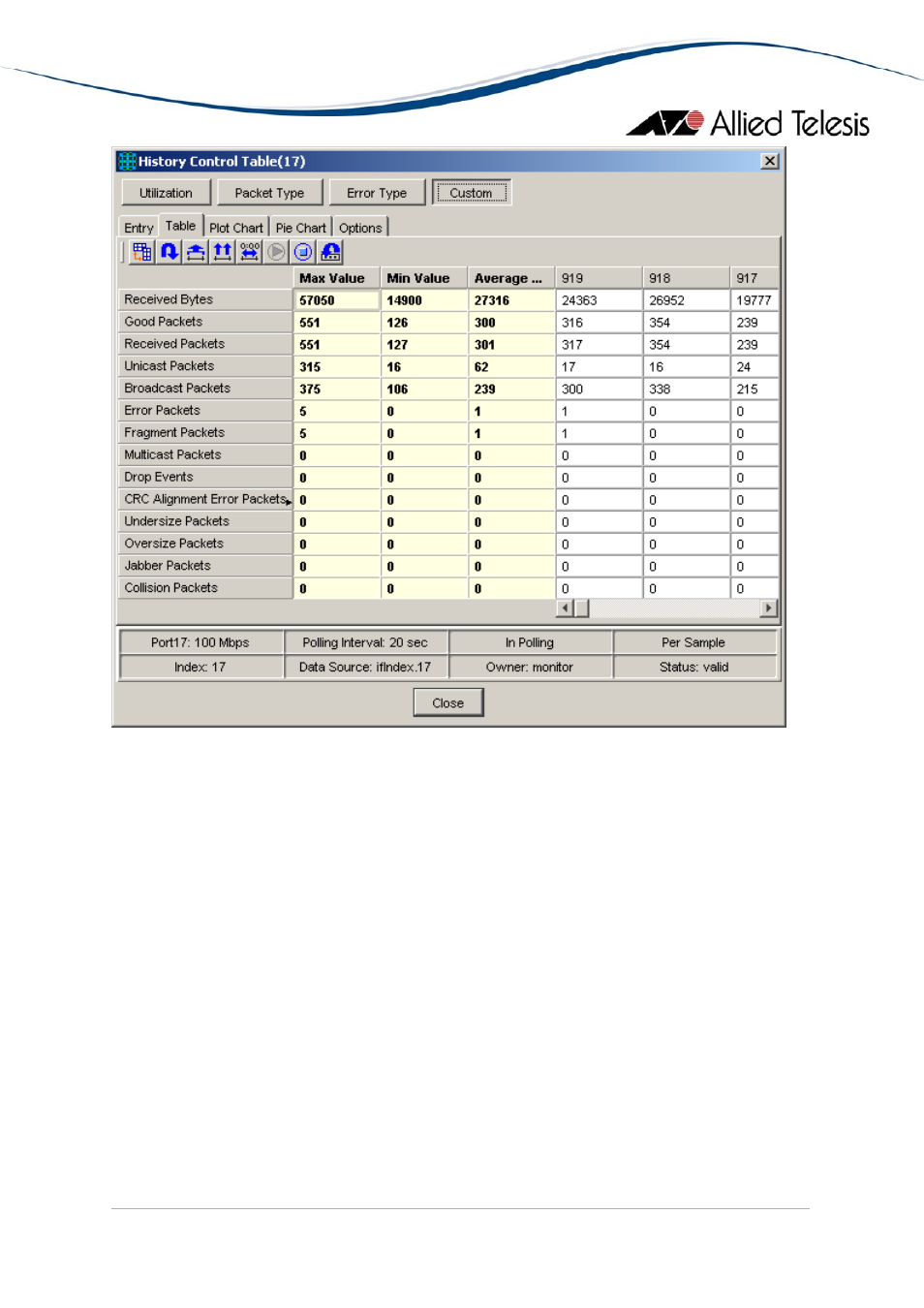Close the History Control Table window
The height and width of the screenshot is (1308, 924).
pyautogui.click(x=769, y=162)
